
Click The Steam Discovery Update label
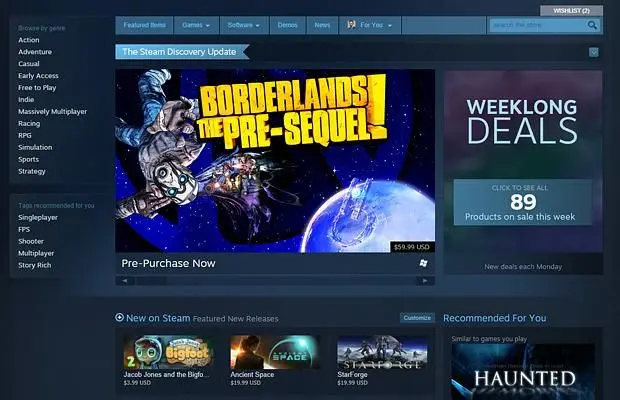pos(179,52)
